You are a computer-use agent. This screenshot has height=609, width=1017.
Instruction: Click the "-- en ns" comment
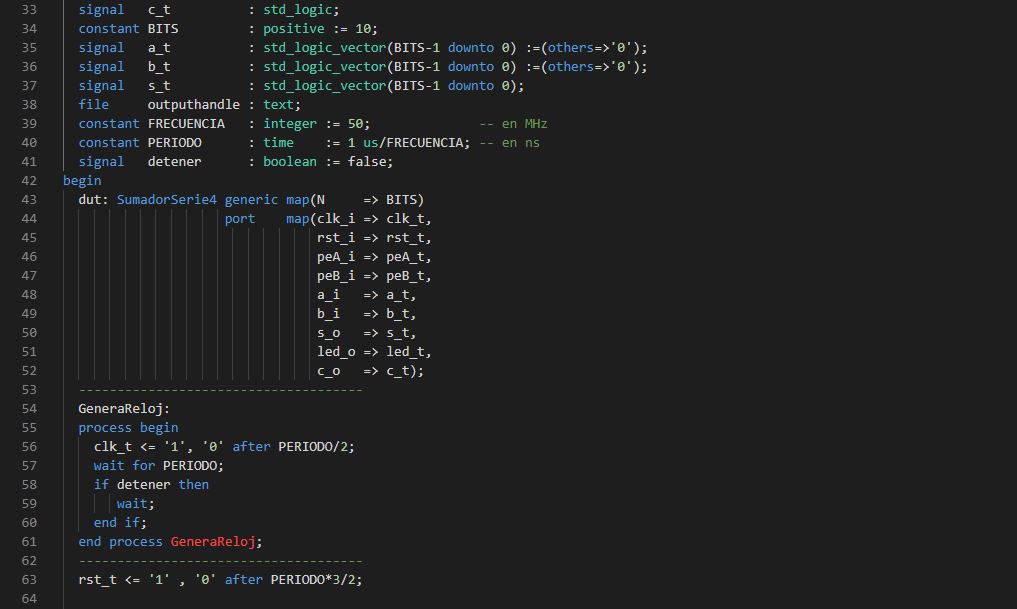pyautogui.click(x=509, y=143)
